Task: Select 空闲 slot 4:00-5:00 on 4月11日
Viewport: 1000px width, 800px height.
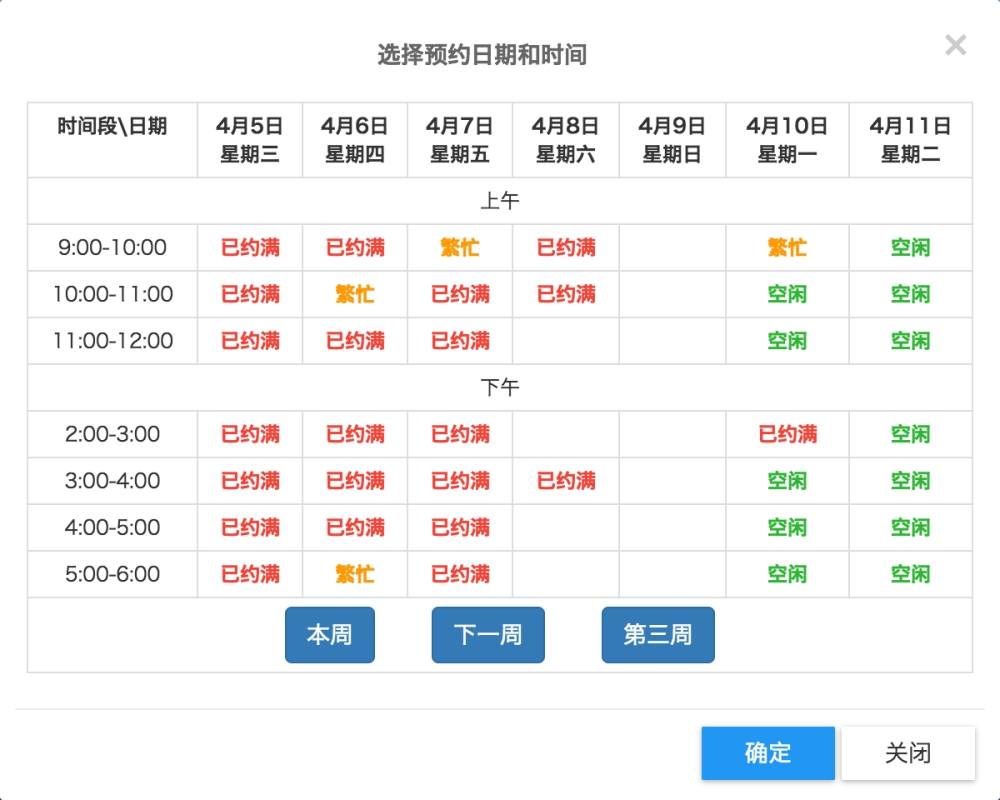Action: pos(910,527)
